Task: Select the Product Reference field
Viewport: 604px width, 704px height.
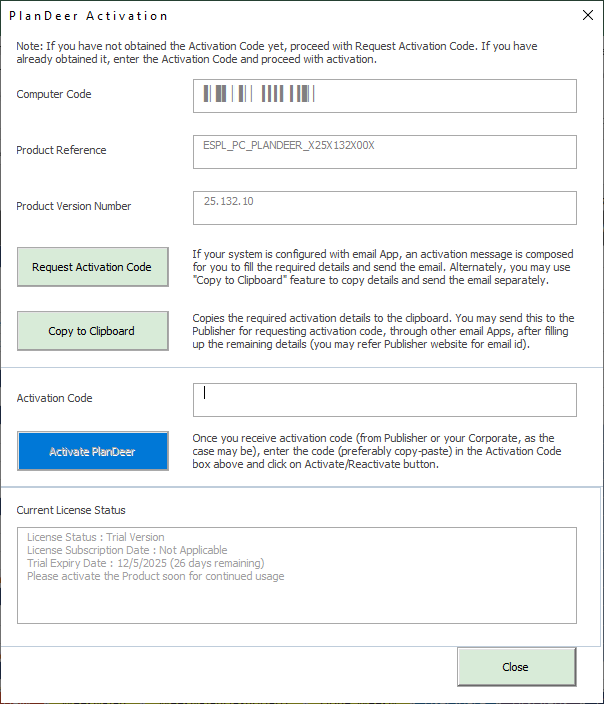Action: pyautogui.click(x=385, y=152)
